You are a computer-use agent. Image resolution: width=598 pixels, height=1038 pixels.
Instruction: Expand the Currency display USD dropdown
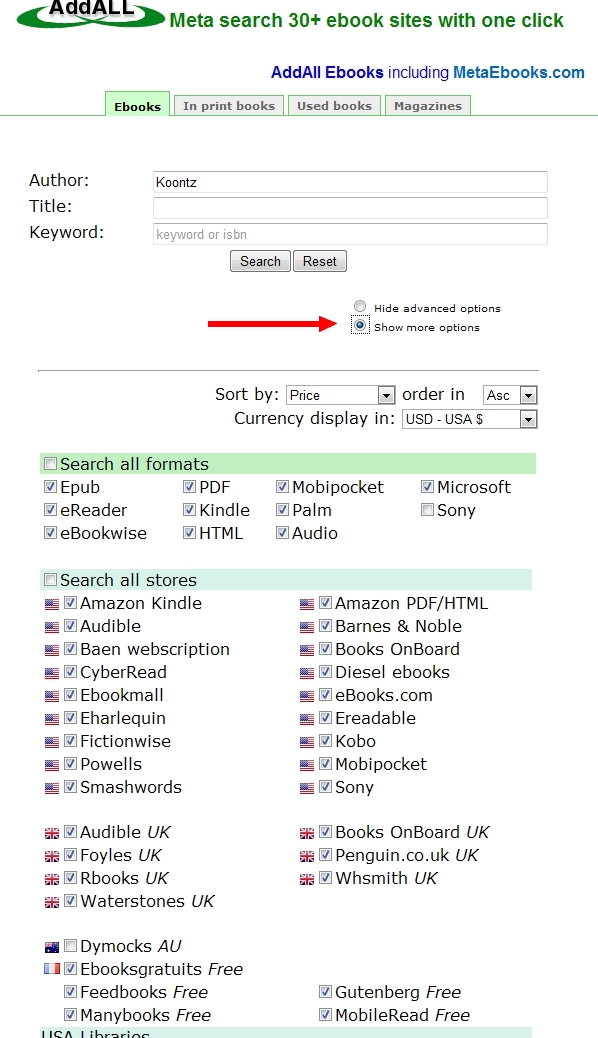click(470, 419)
